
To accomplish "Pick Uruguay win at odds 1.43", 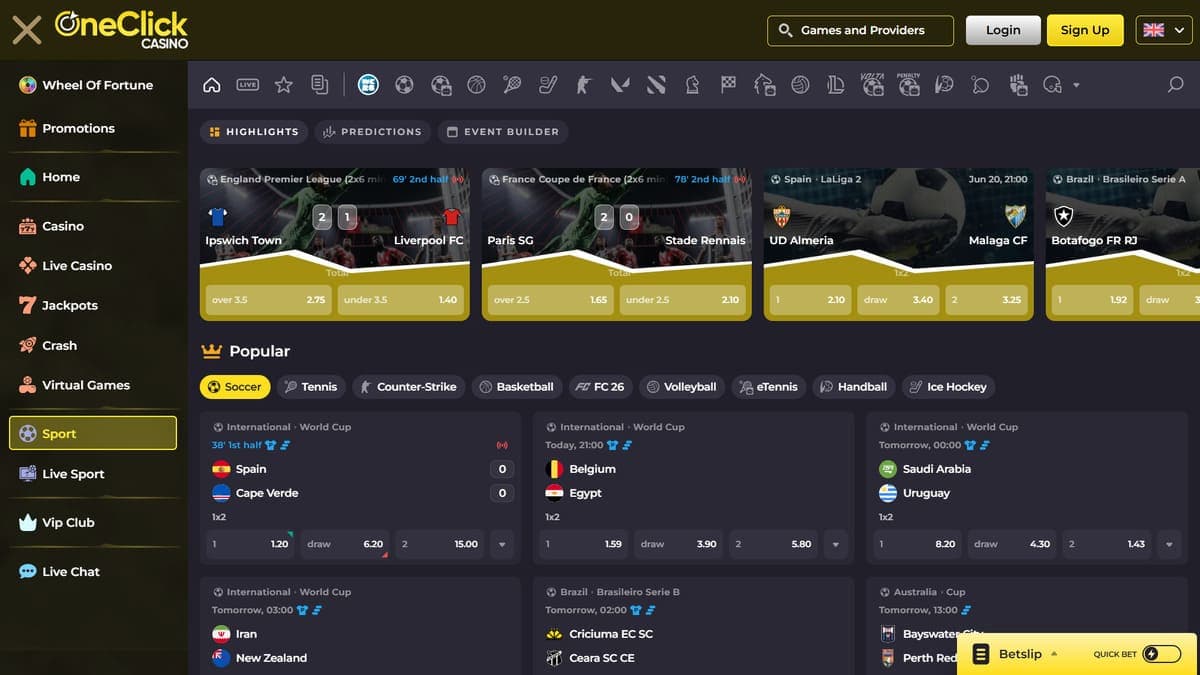I will tap(1108, 545).
